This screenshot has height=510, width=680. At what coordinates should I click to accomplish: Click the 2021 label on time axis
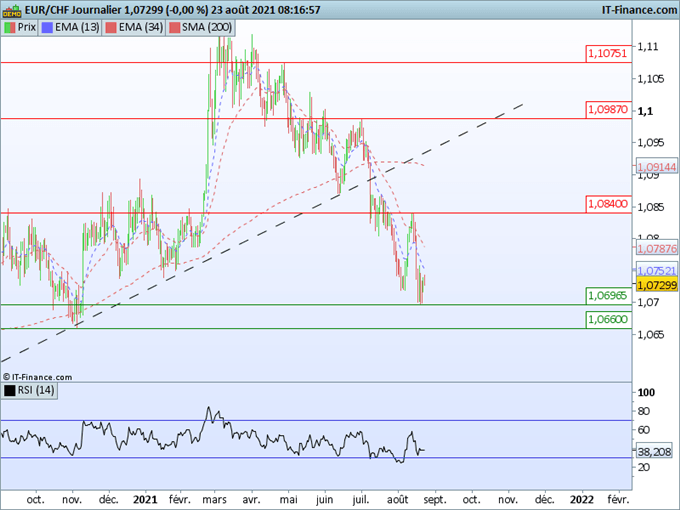tap(145, 500)
